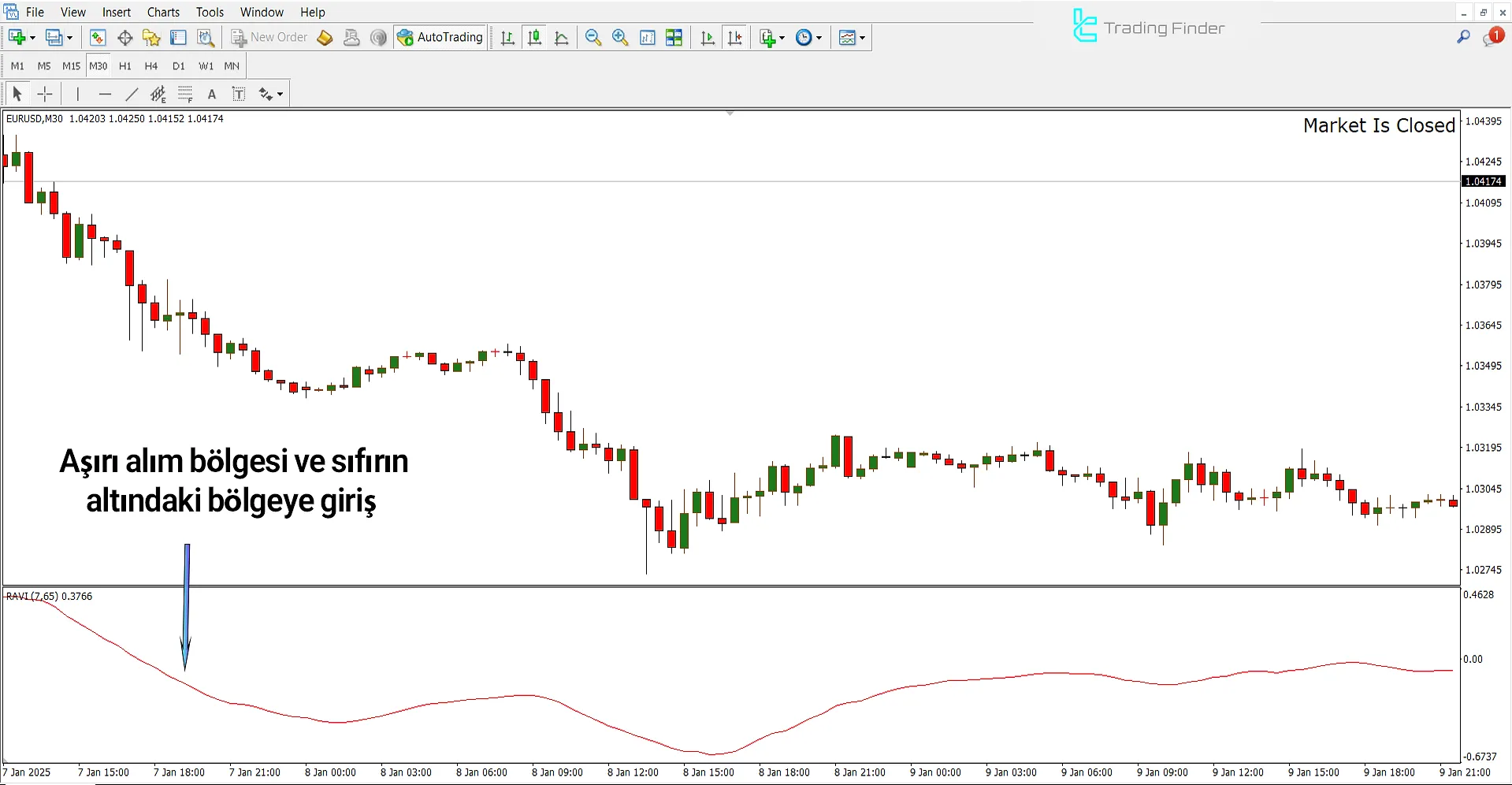Switch to the H4 timeframe
The height and width of the screenshot is (785, 1512).
click(151, 66)
